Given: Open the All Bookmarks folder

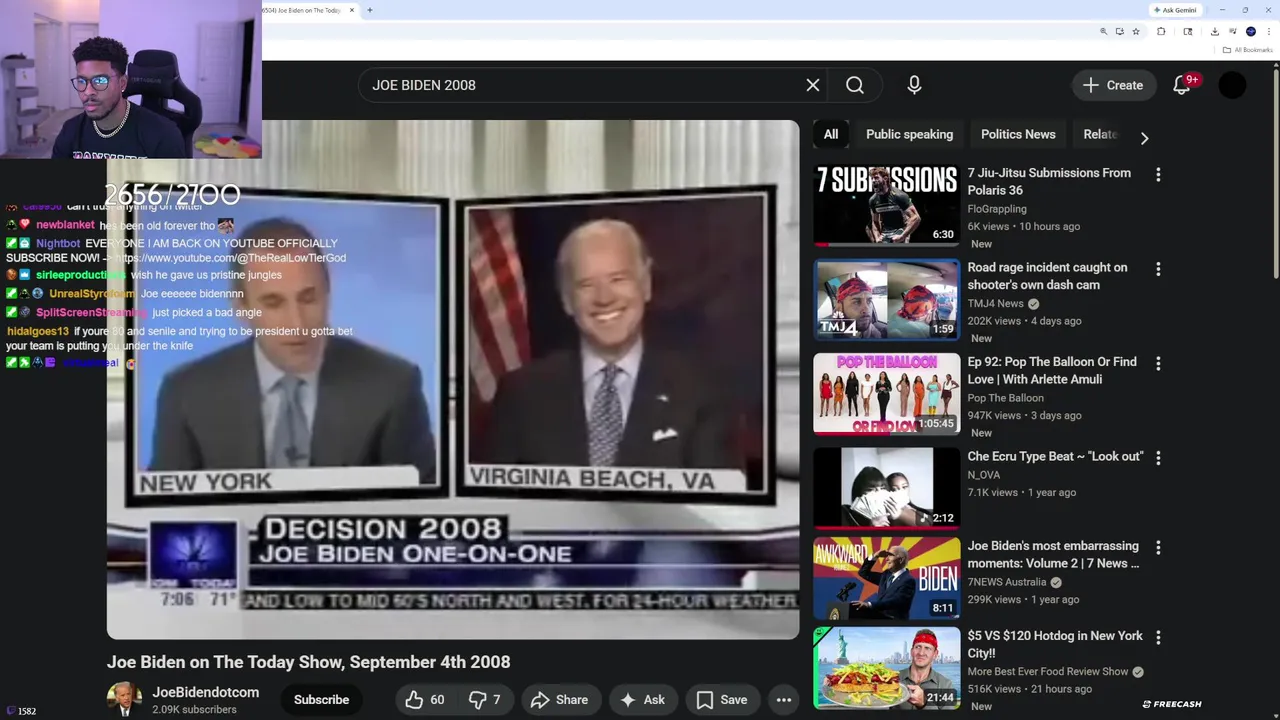Looking at the screenshot, I should (x=1247, y=50).
